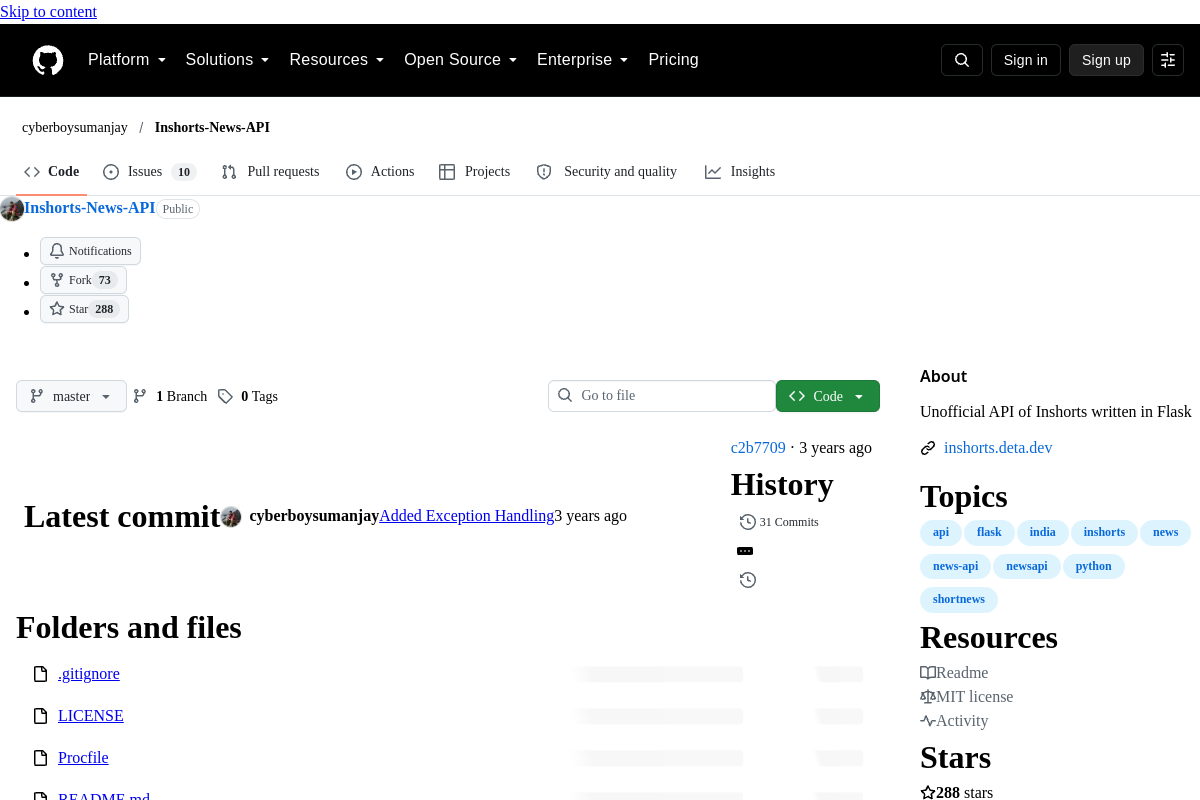The image size is (1200, 800).
Task: Focus the Go to file field
Action: 662,396
